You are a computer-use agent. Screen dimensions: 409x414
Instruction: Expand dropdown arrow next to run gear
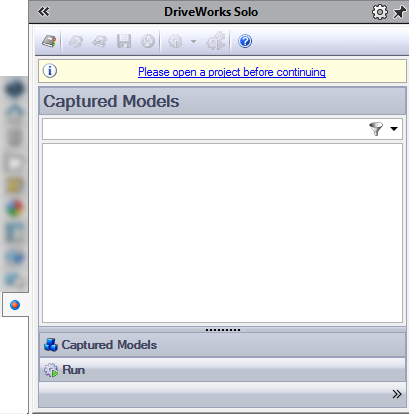tap(193, 42)
